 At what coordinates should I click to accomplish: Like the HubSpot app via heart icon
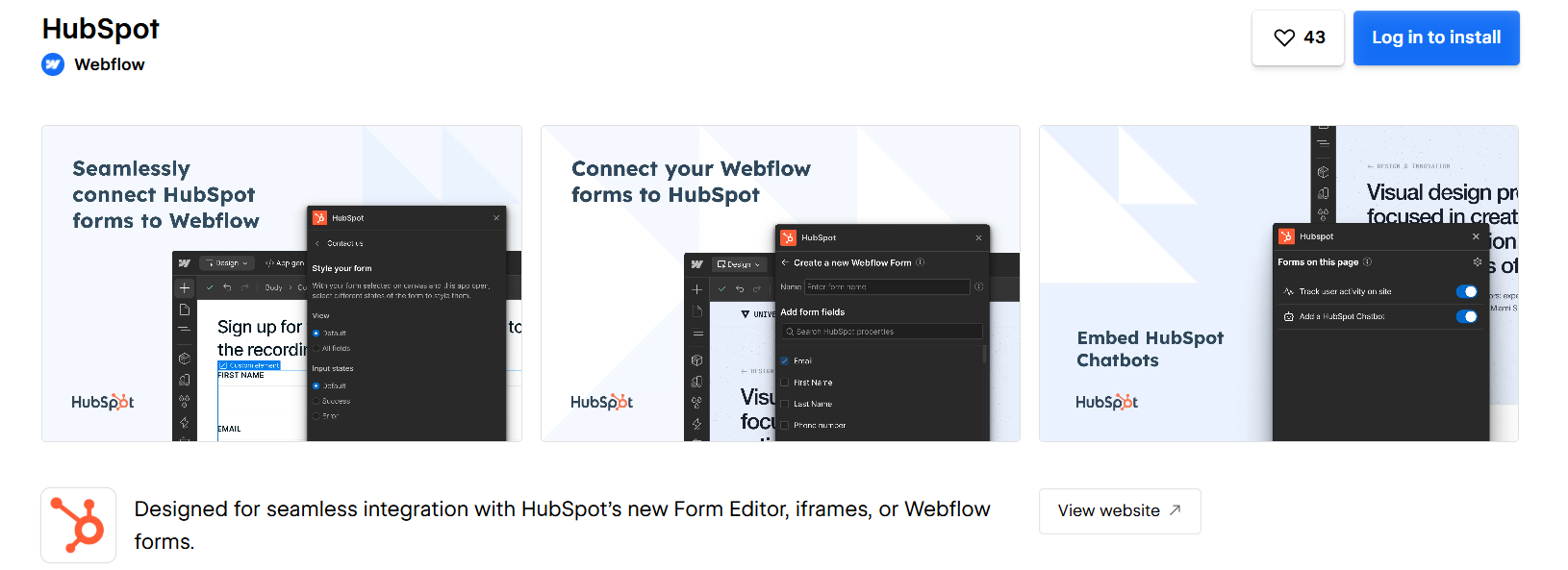tap(1284, 37)
